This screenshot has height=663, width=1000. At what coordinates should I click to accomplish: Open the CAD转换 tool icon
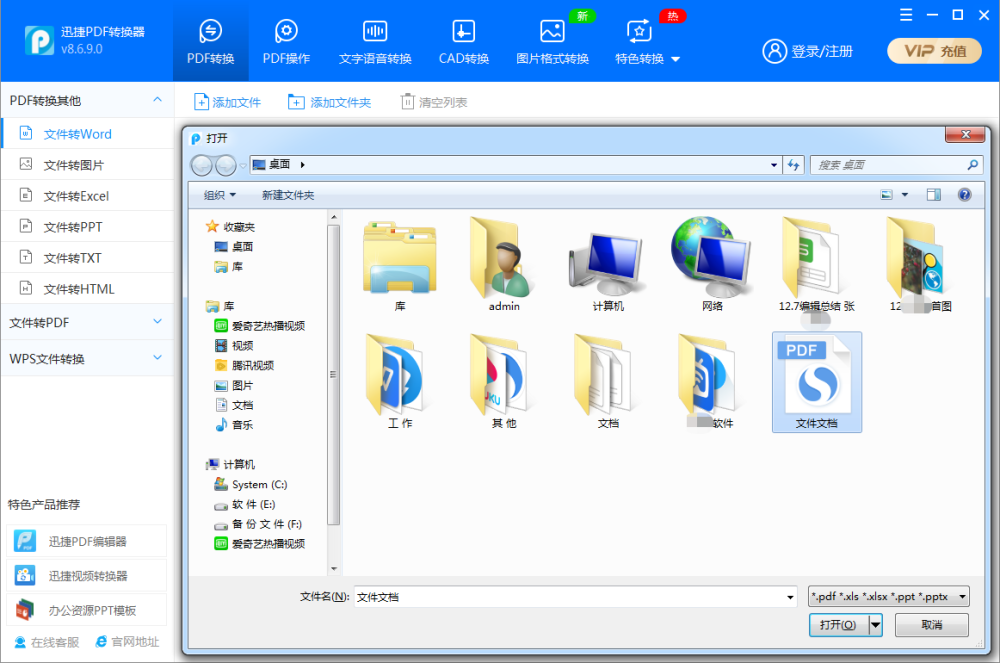tap(464, 31)
